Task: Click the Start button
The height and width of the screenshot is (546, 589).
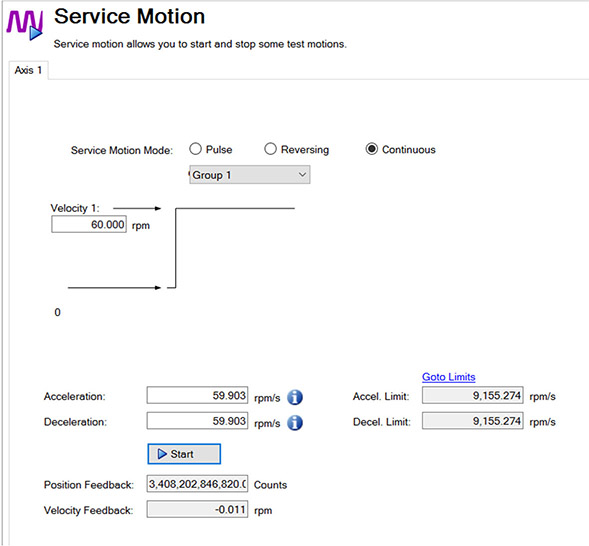Action: tap(184, 454)
